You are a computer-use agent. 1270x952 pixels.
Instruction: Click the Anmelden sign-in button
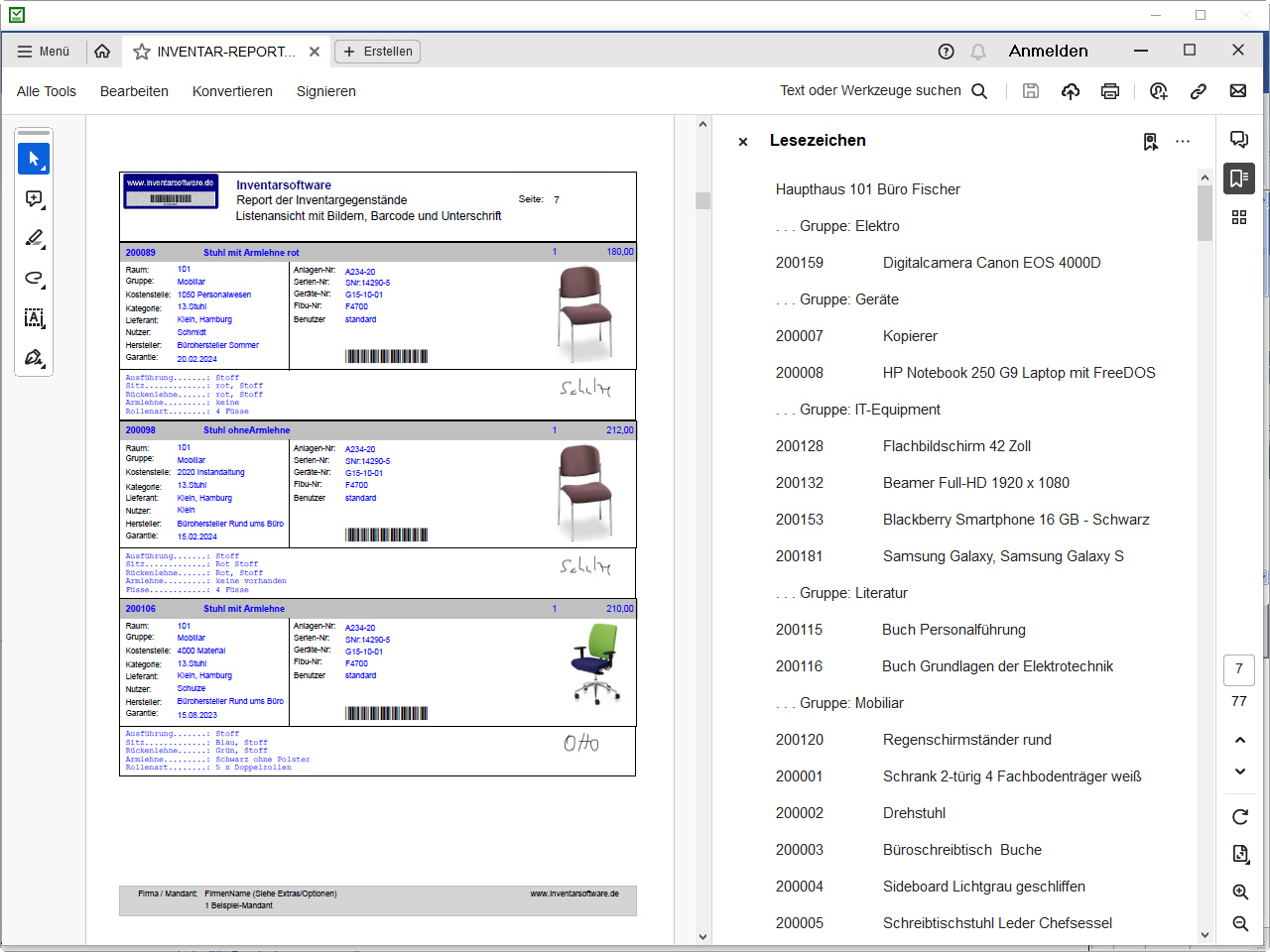pyautogui.click(x=1048, y=50)
